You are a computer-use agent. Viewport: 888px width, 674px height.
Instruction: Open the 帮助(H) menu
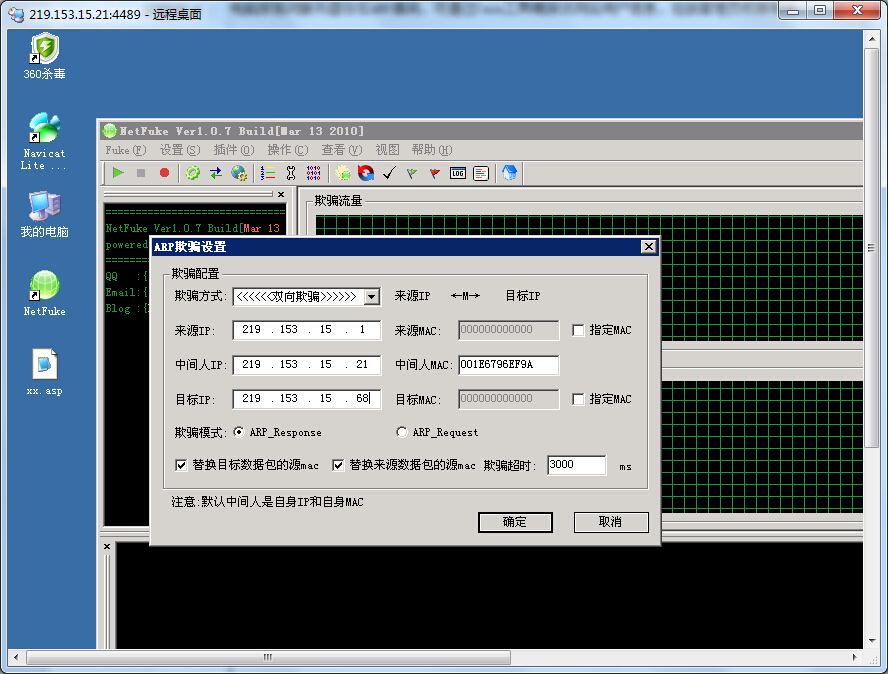click(x=432, y=150)
